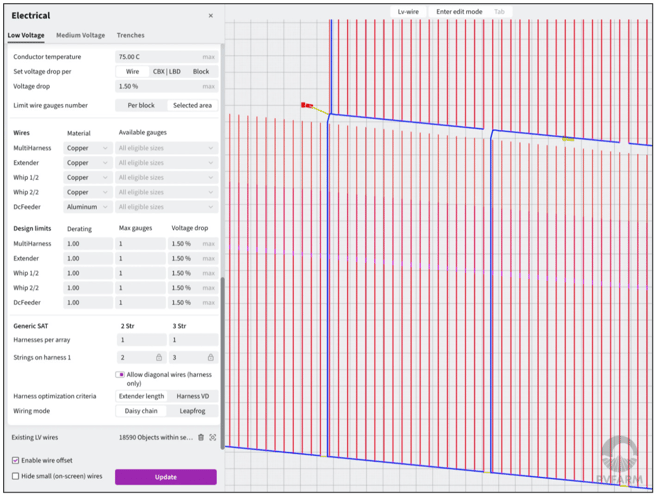The image size is (657, 495).
Task: Open Trenches tab
Action: [x=130, y=35]
